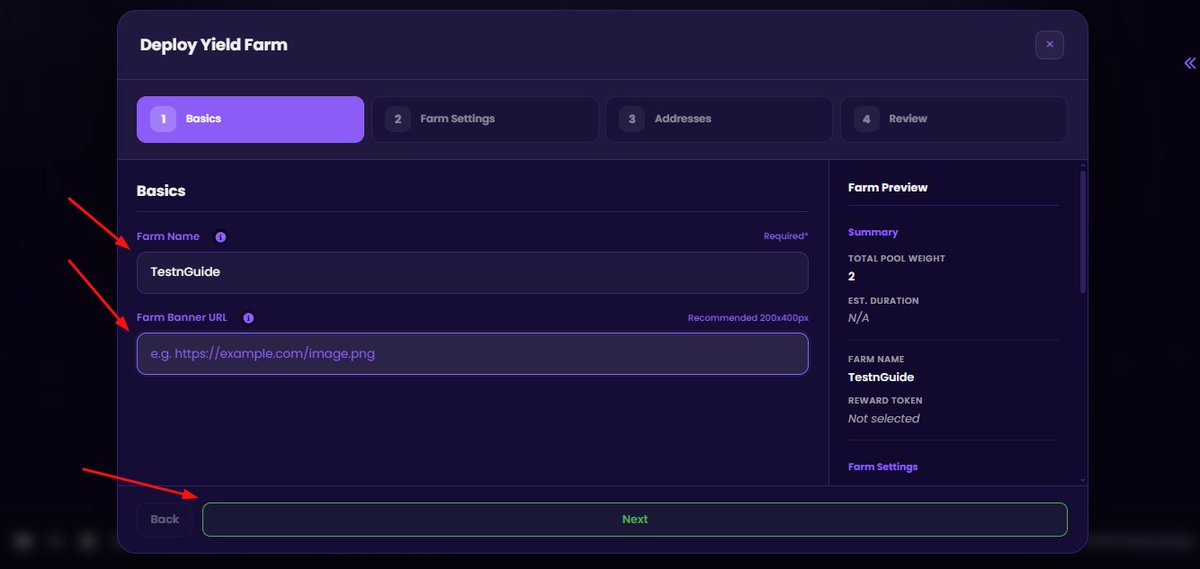Click the TOTAL POOL WEIGHT label

pyautogui.click(x=896, y=259)
